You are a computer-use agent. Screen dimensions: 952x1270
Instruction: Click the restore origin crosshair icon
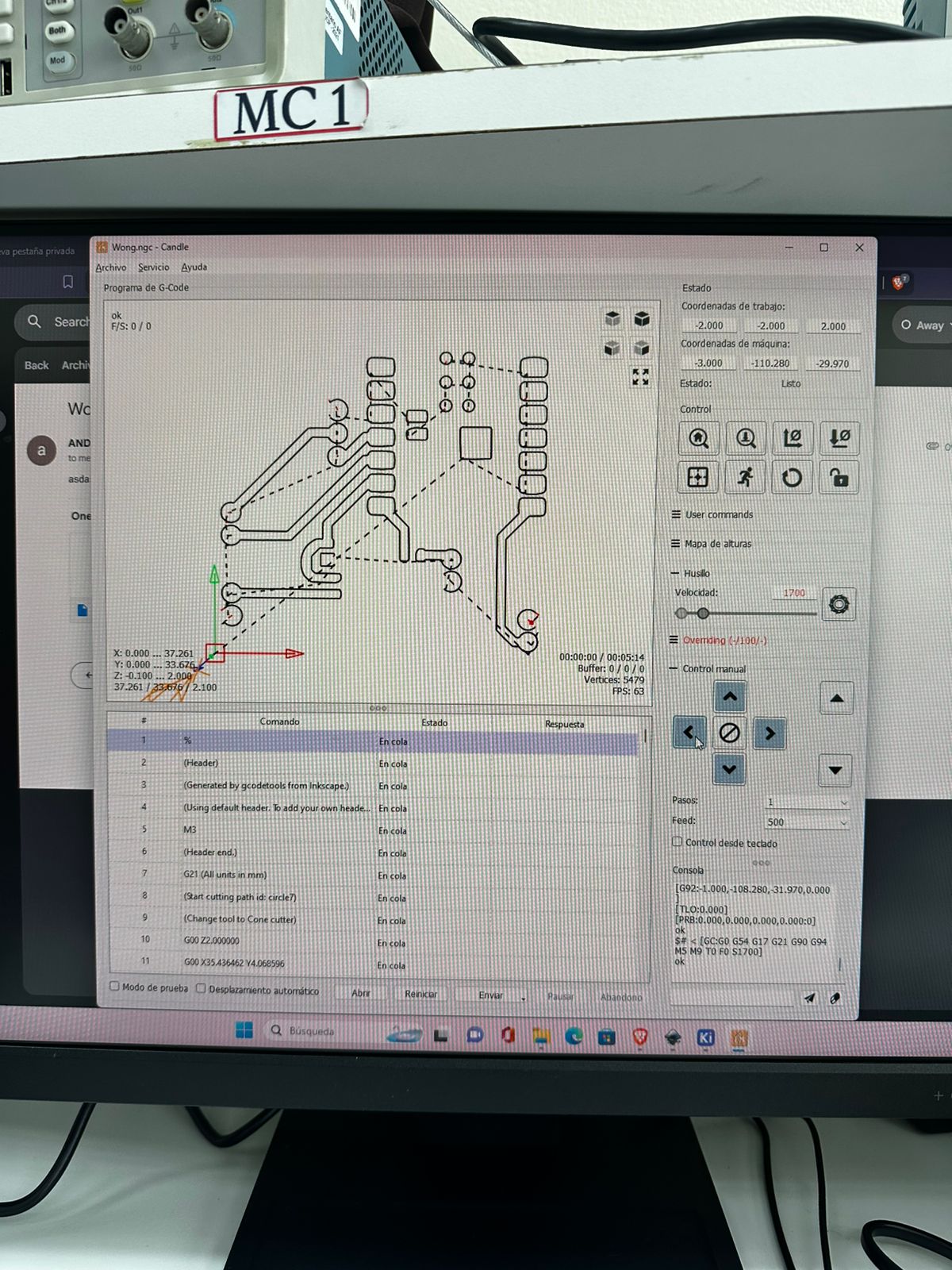click(x=698, y=477)
